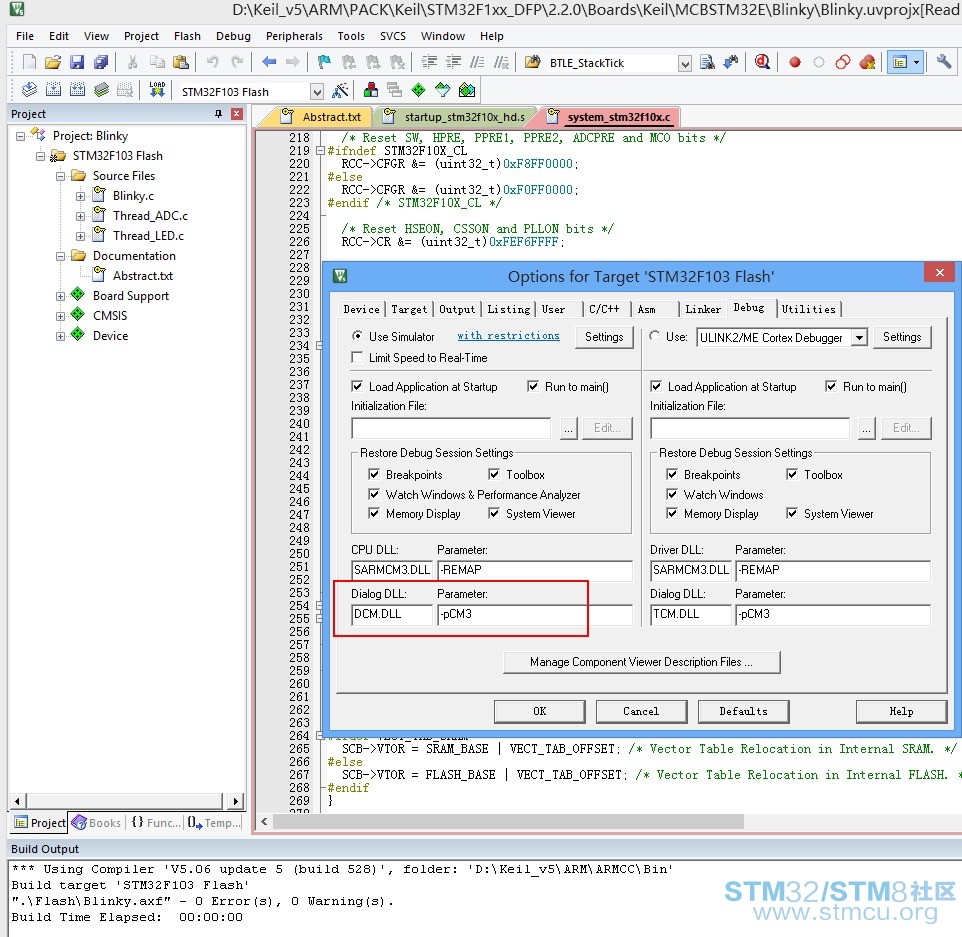This screenshot has width=962, height=937.
Task: Click OK in Options dialog
Action: (539, 711)
